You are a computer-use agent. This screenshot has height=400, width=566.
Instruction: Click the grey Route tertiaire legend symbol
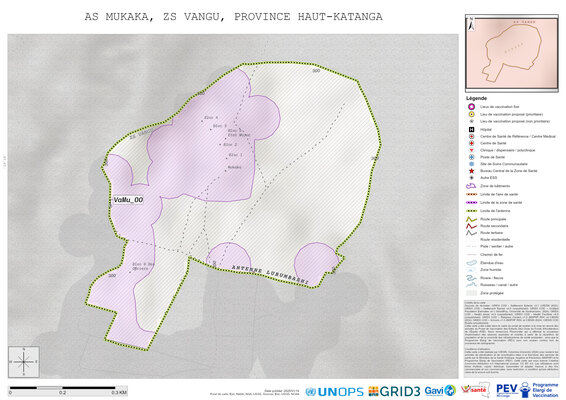(x=471, y=233)
